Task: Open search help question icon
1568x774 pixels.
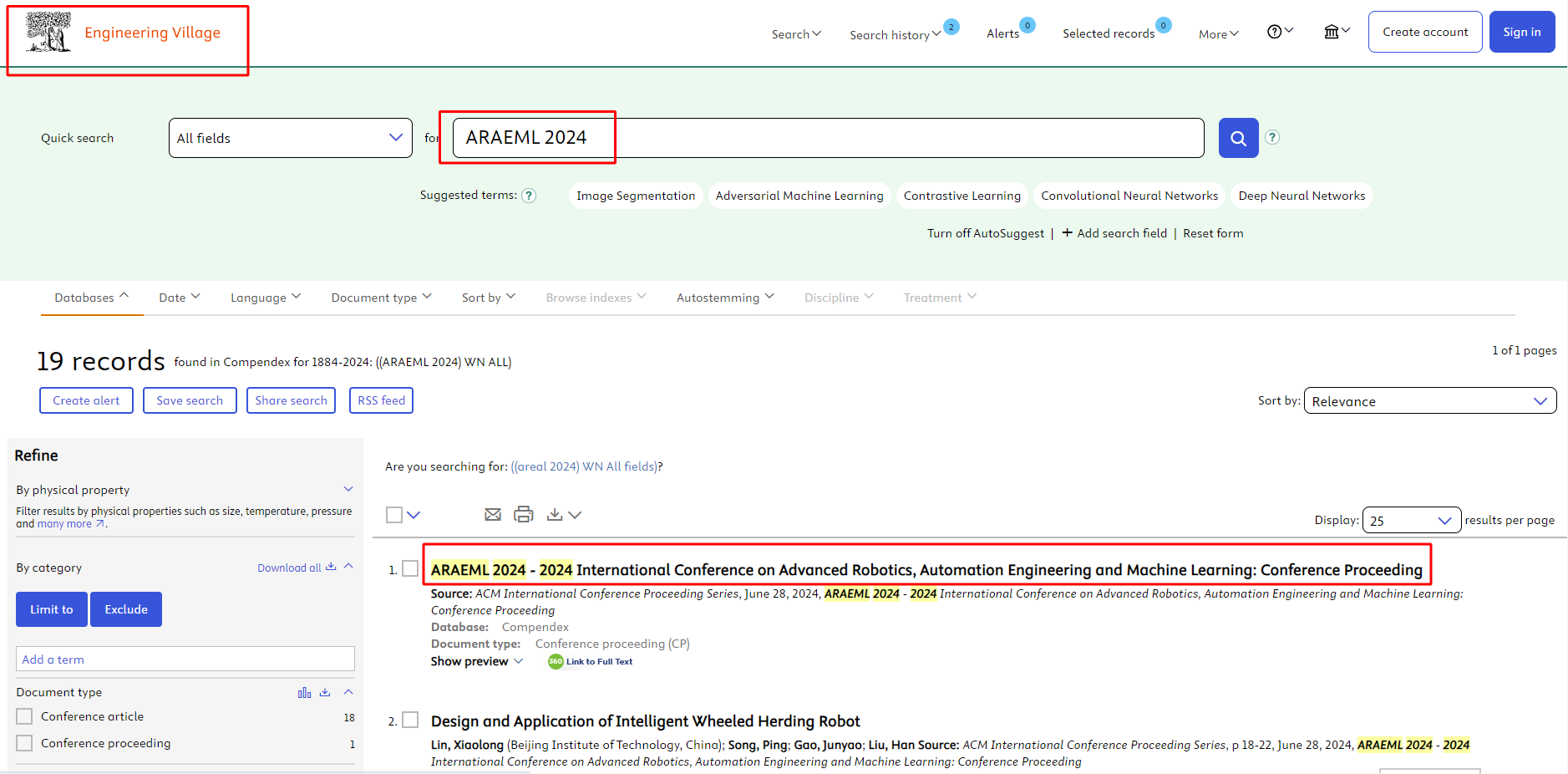Action: pyautogui.click(x=1272, y=137)
